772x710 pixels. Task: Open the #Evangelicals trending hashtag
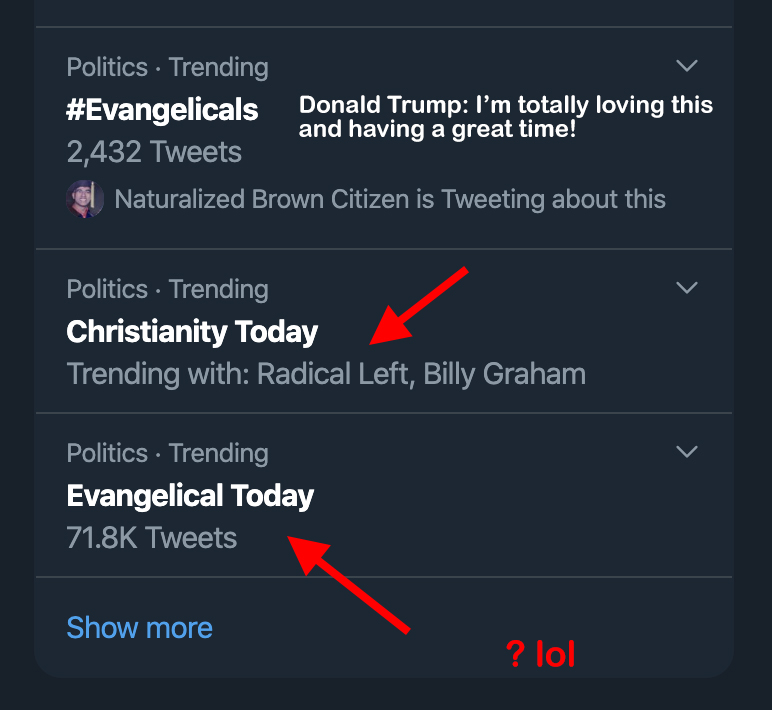[x=162, y=110]
